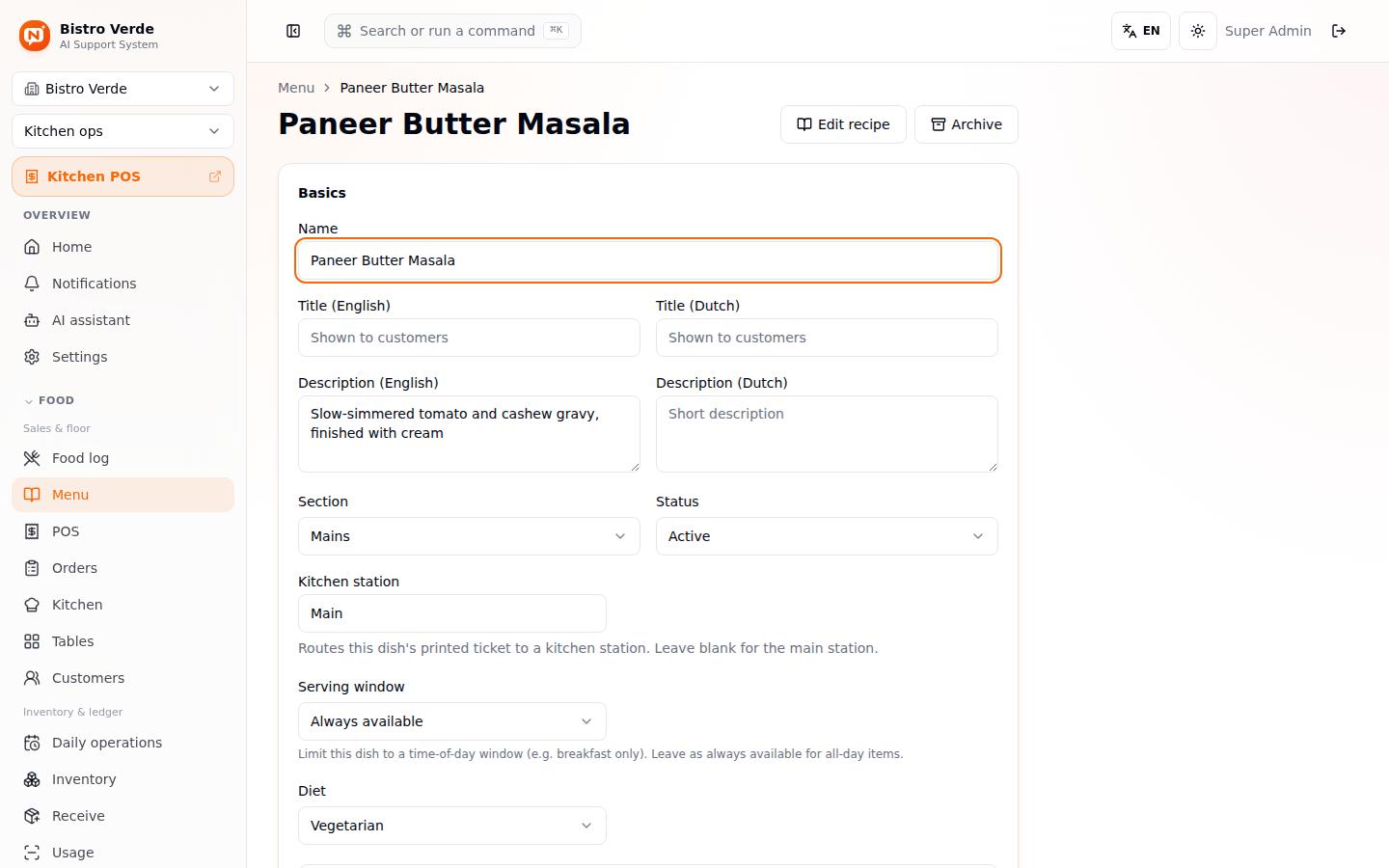Open the Kitchen ops dropdown
The image size is (1389, 868).
click(x=123, y=131)
